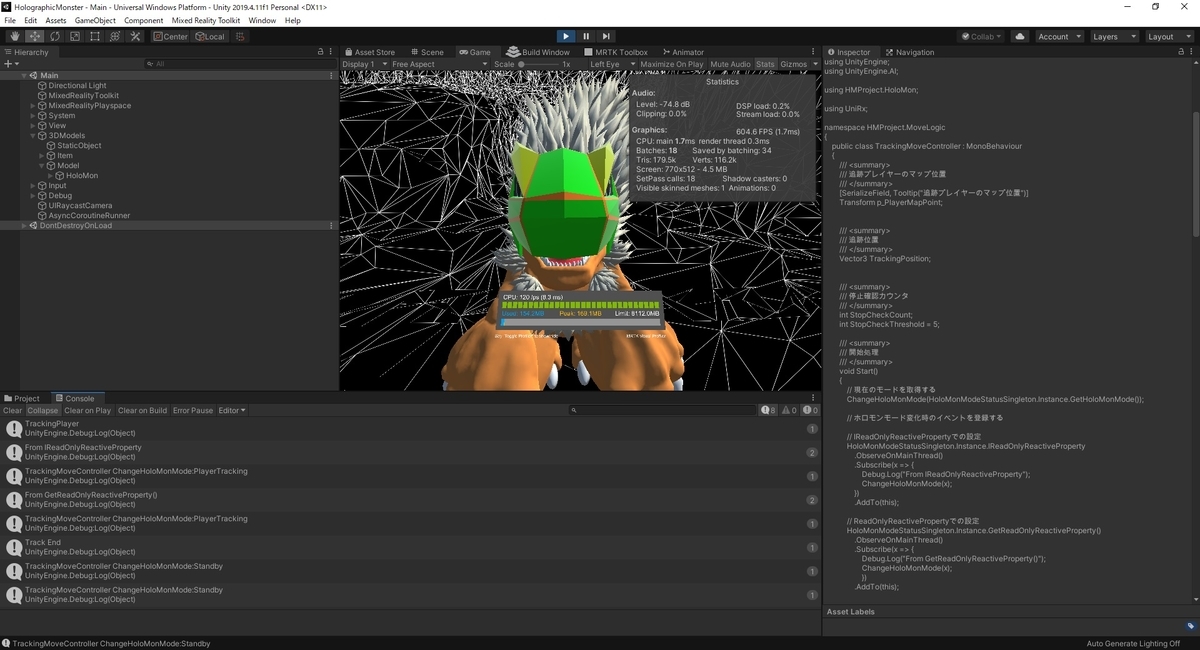Click the Track End log entry icon
Screen dimensions: 1200x650
point(14,547)
